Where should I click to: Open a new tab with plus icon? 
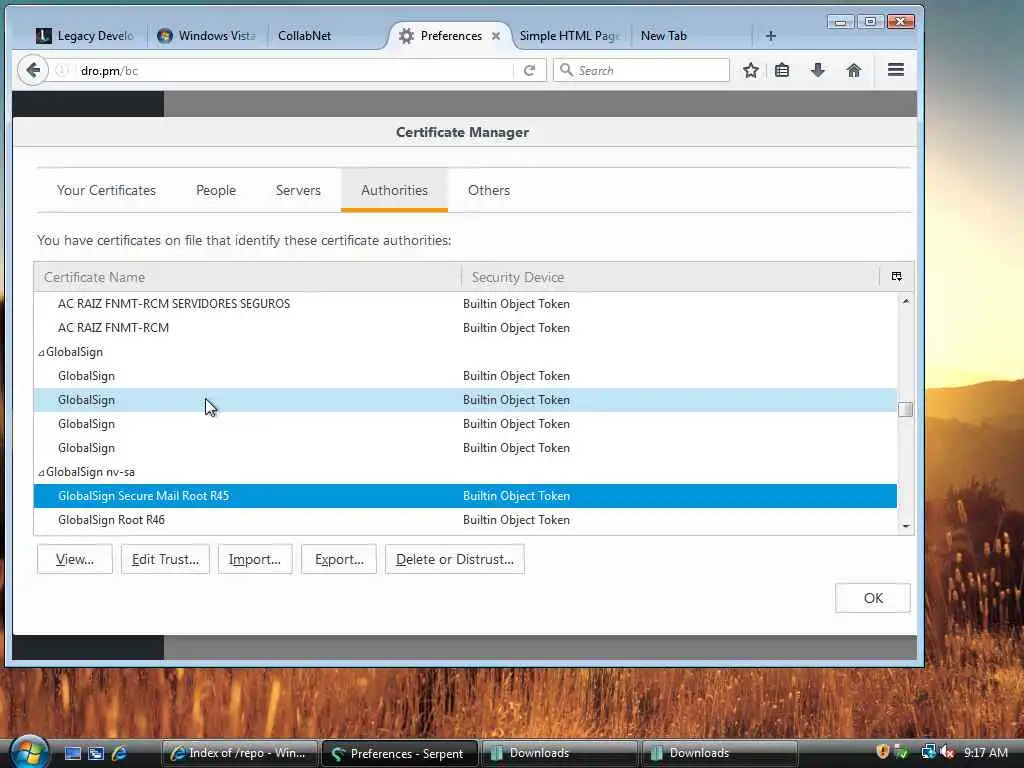[771, 36]
